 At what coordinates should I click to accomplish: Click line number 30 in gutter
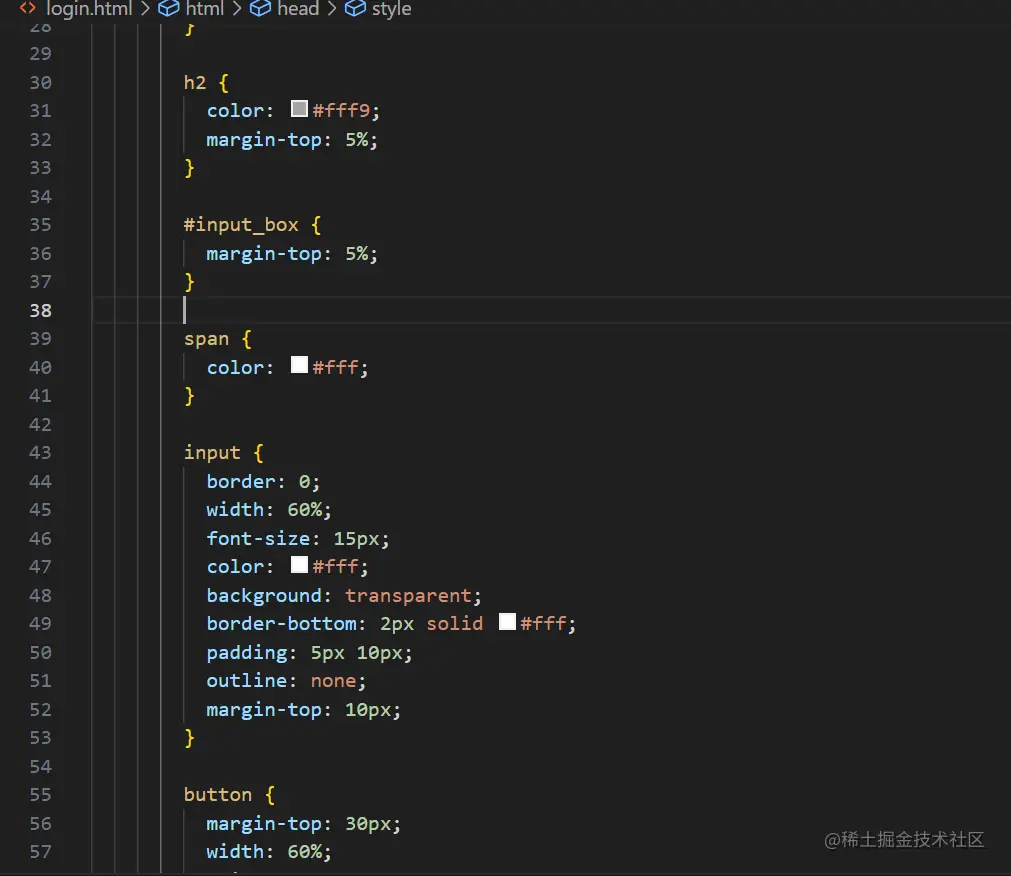coord(40,83)
